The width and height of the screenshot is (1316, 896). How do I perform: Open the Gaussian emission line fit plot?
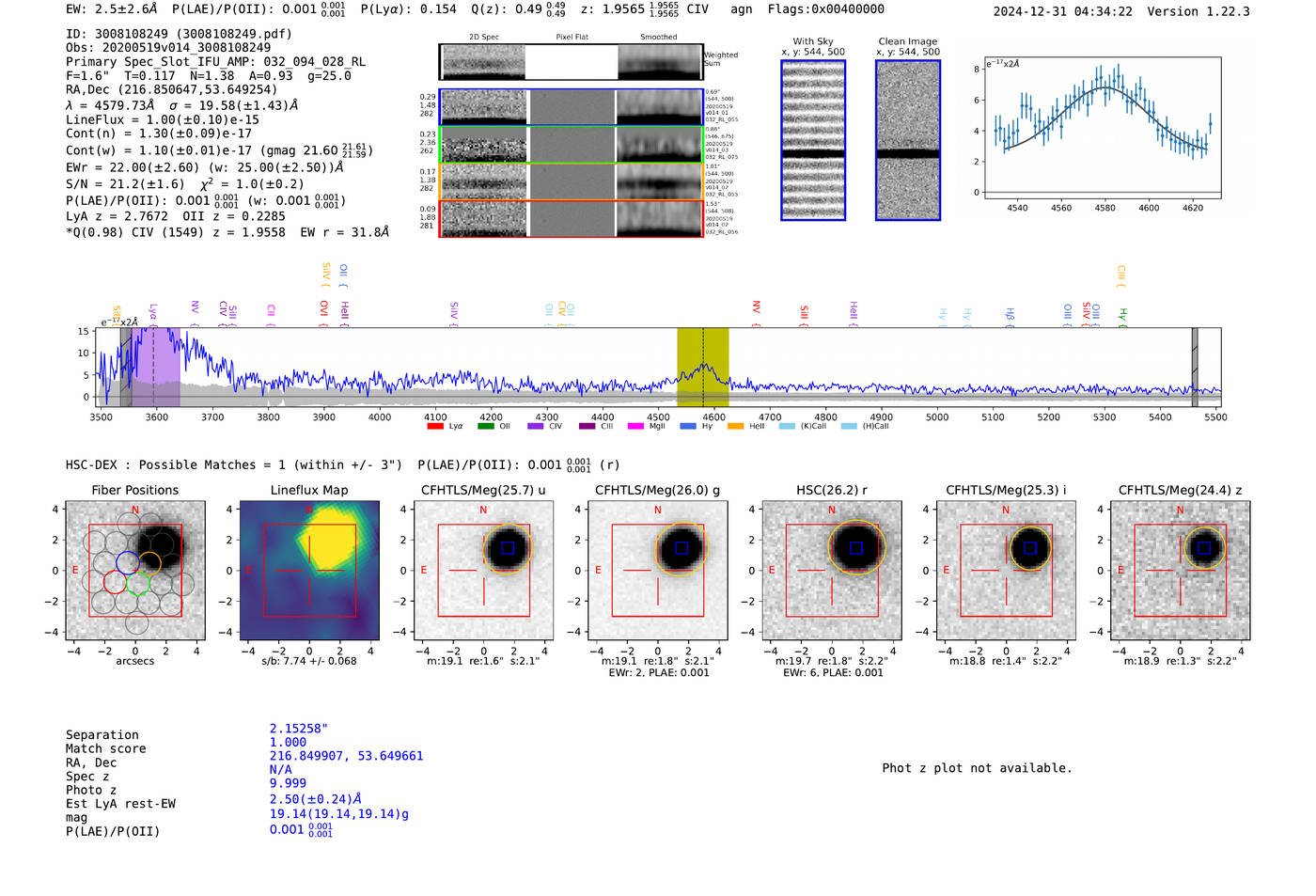pyautogui.click(x=1102, y=128)
